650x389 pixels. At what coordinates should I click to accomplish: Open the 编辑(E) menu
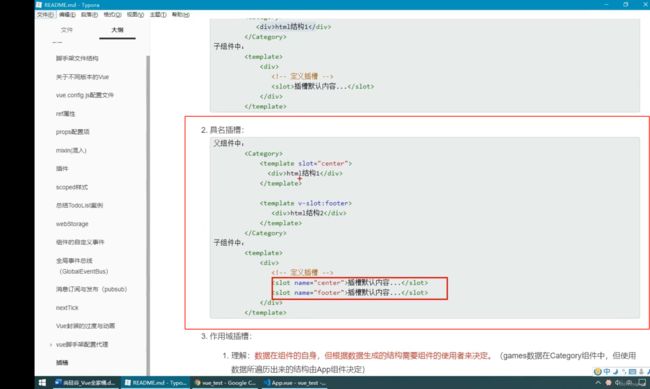click(x=67, y=15)
